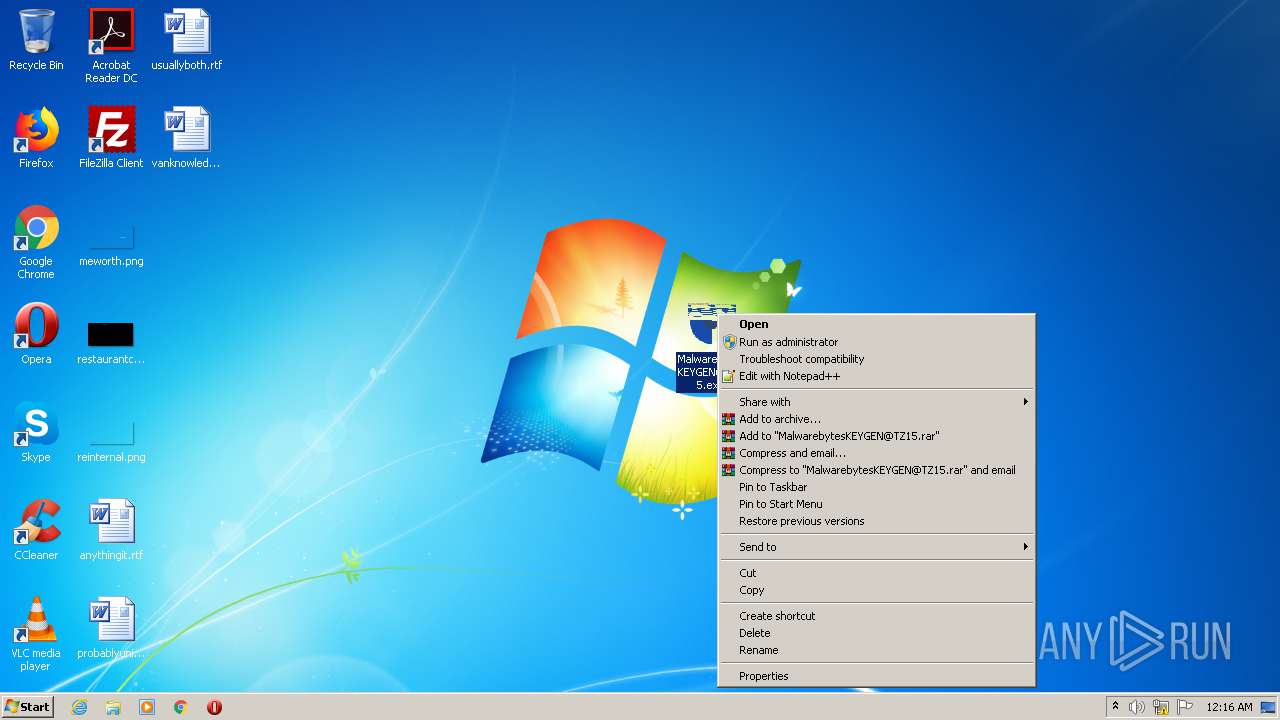Open usuallyboth.rtf document
Viewport: 1280px width, 720px height.
tap(186, 40)
